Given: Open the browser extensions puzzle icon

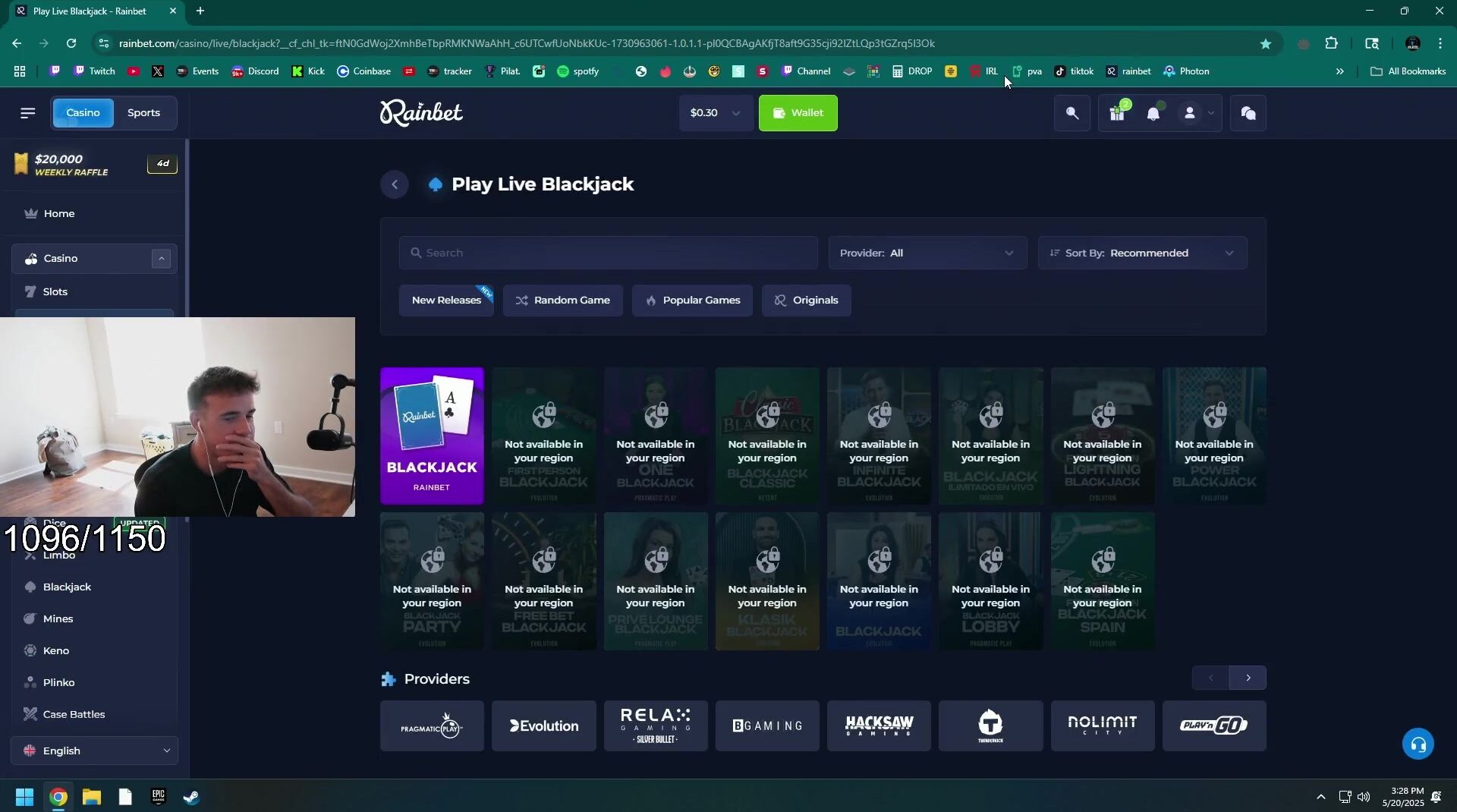Looking at the screenshot, I should pyautogui.click(x=1331, y=43).
